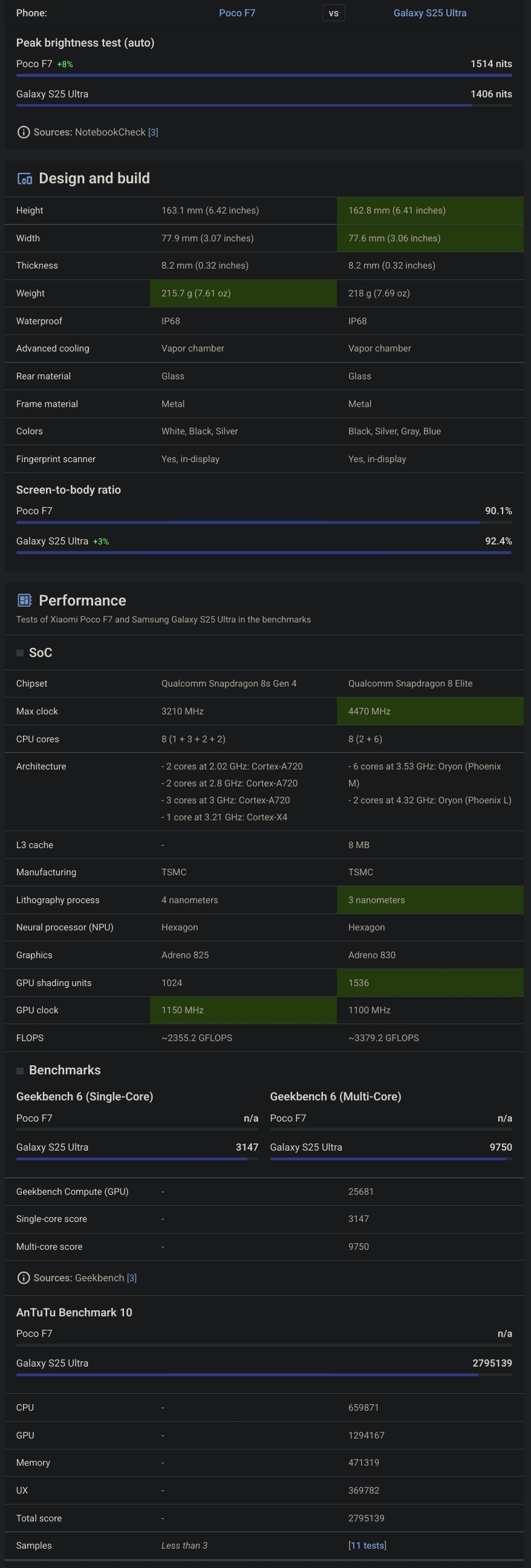Image resolution: width=531 pixels, height=1568 pixels.
Task: Click the info icon beside Geekbench sources
Action: [x=23, y=1278]
